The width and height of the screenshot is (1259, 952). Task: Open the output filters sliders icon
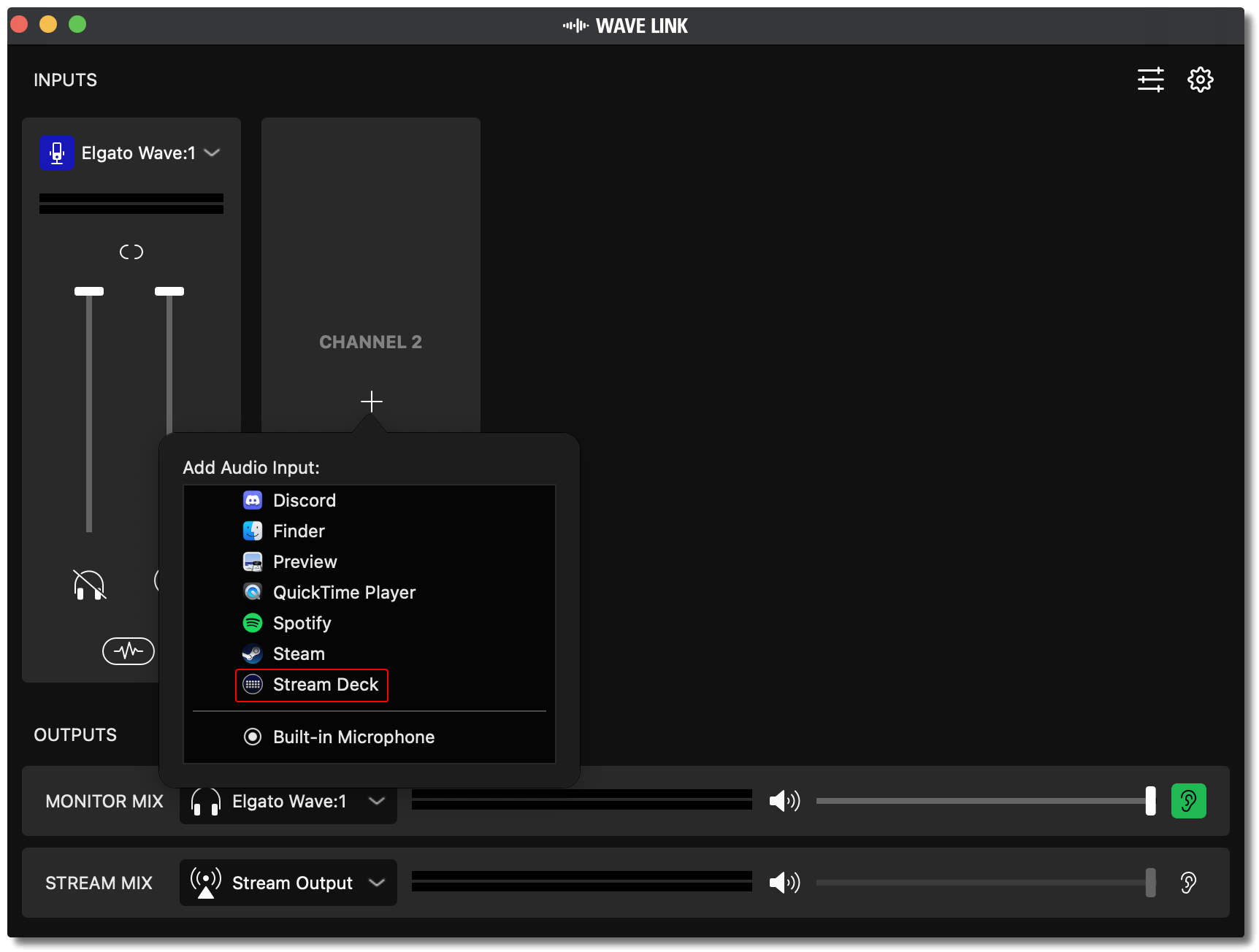(x=1150, y=80)
